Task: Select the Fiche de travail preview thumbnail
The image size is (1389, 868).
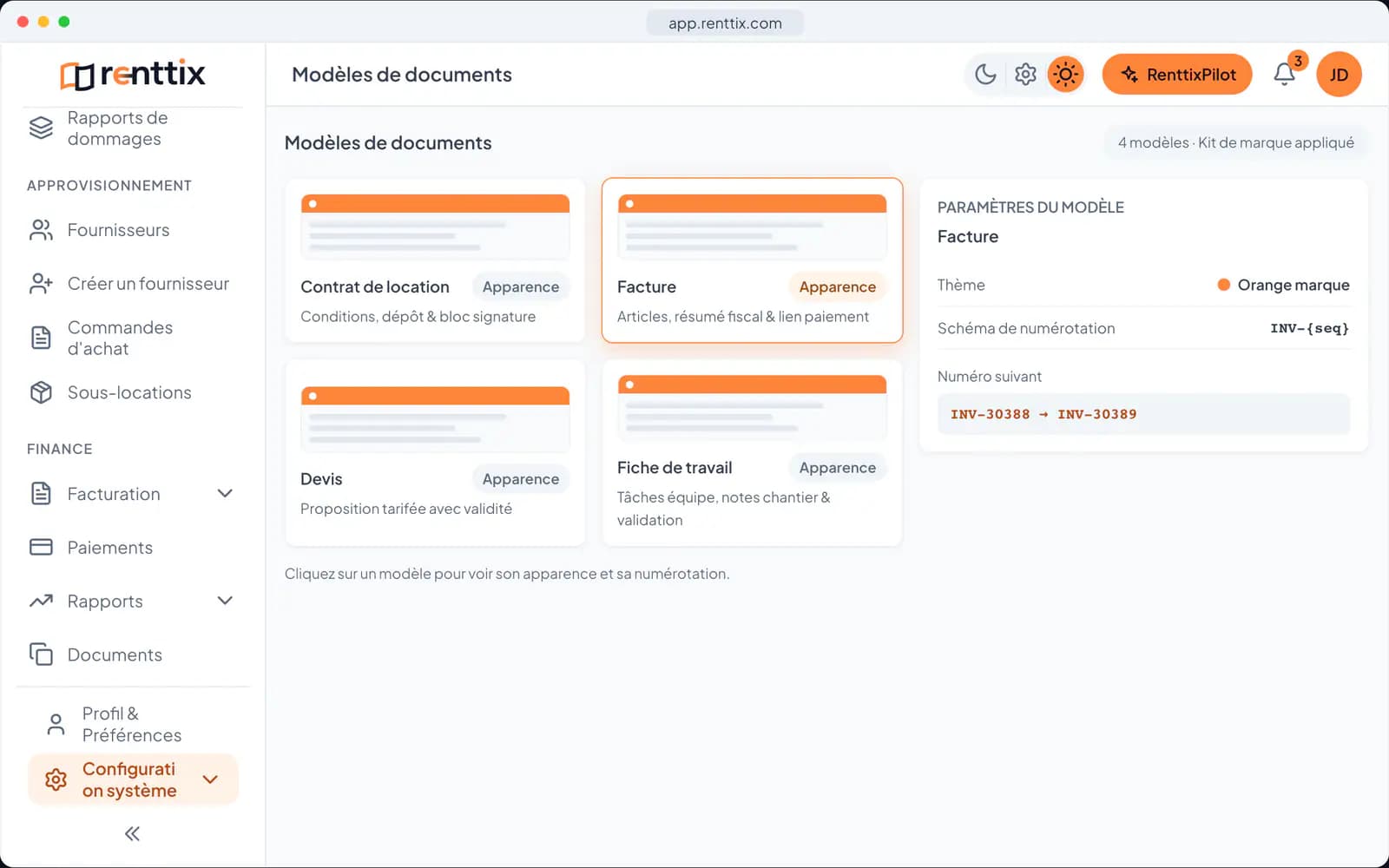Action: [x=752, y=408]
